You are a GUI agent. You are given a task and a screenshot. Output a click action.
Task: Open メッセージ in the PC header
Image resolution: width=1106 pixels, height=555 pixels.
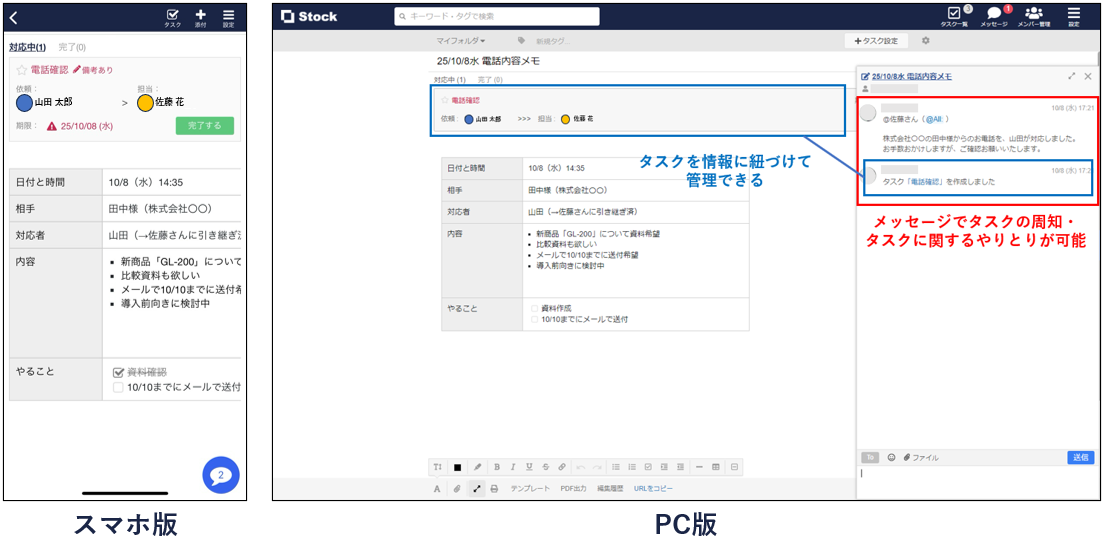click(994, 16)
